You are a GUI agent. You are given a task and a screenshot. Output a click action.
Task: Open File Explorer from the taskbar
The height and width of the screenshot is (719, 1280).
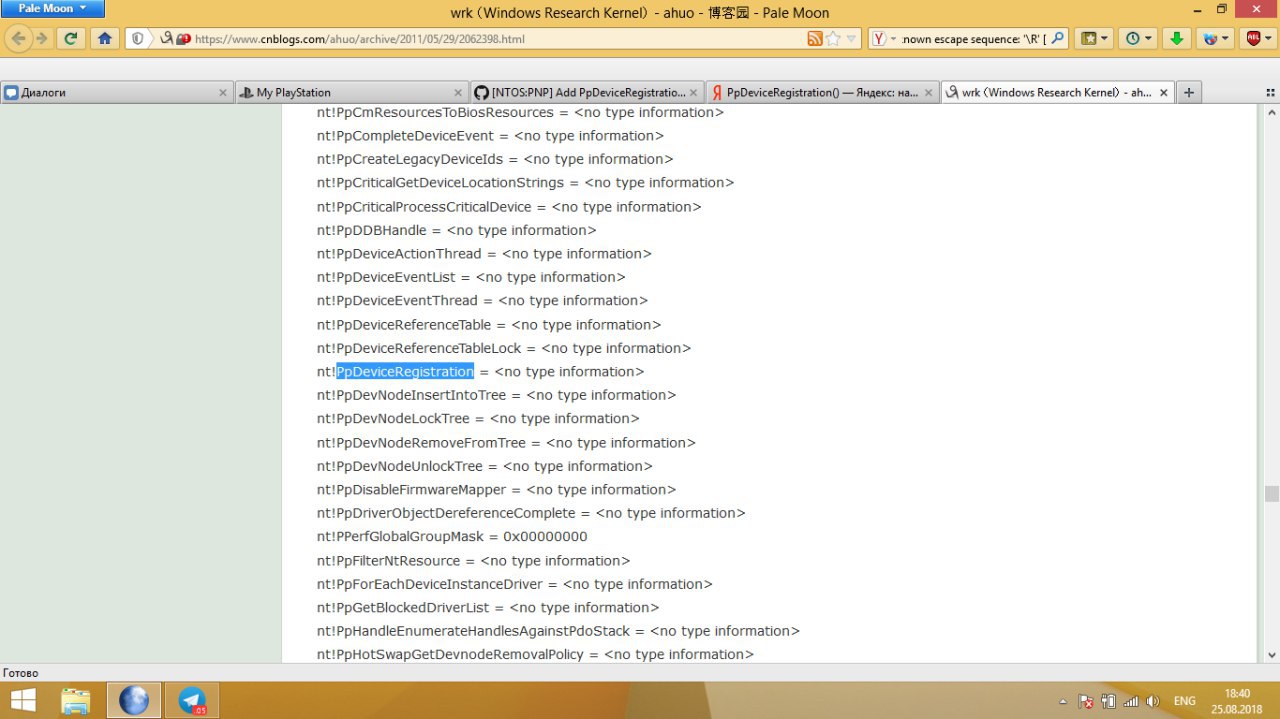(x=76, y=700)
